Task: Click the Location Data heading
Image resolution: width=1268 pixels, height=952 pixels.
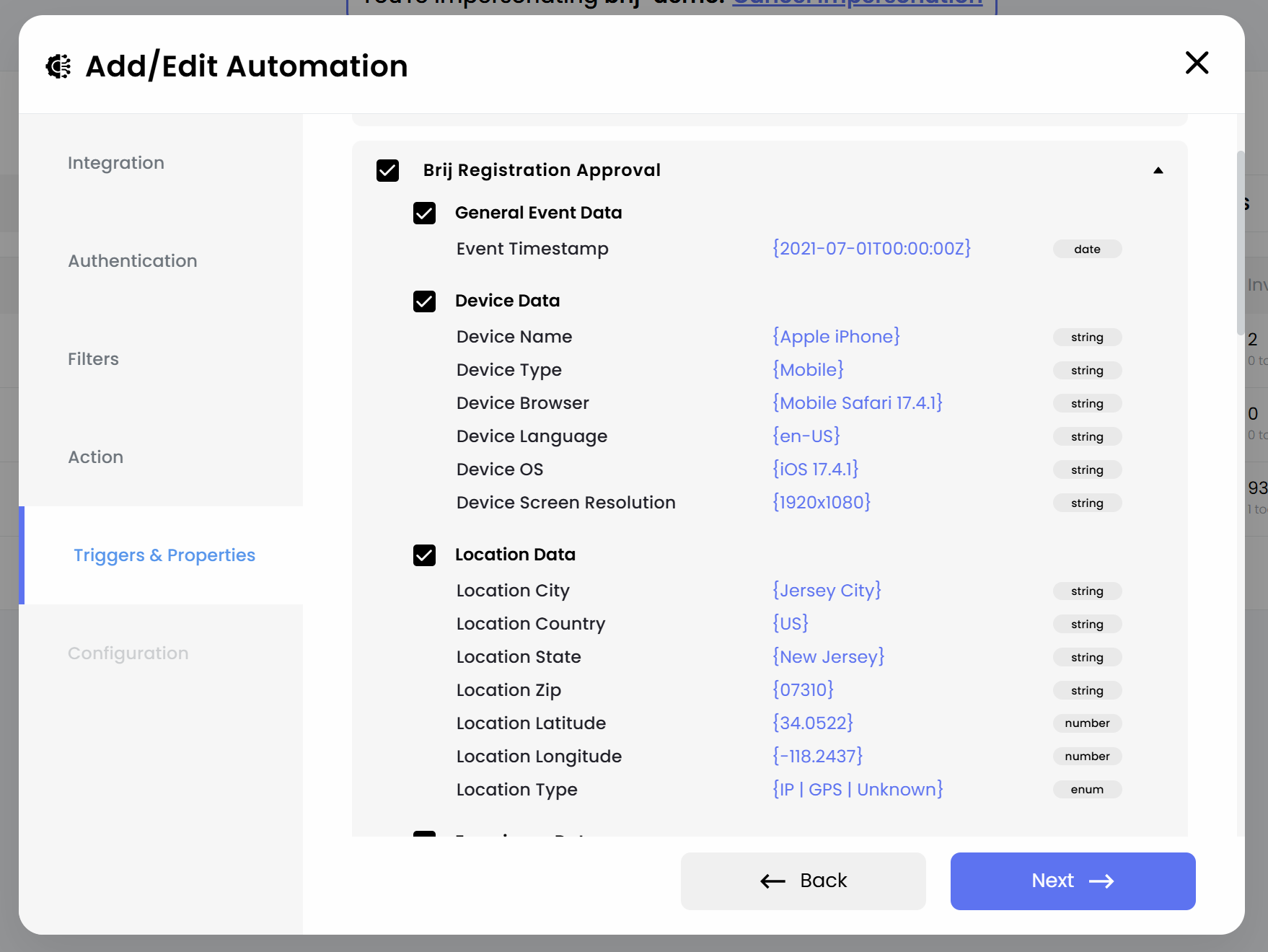Action: pyautogui.click(x=515, y=555)
